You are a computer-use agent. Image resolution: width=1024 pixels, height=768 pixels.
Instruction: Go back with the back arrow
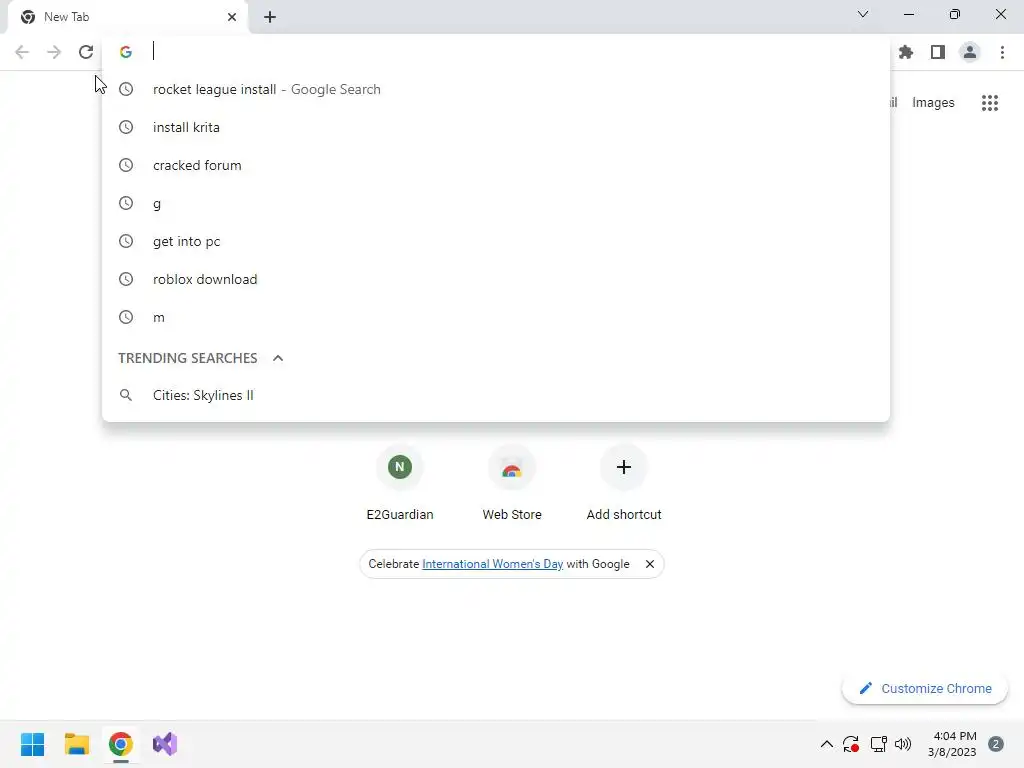coord(22,52)
